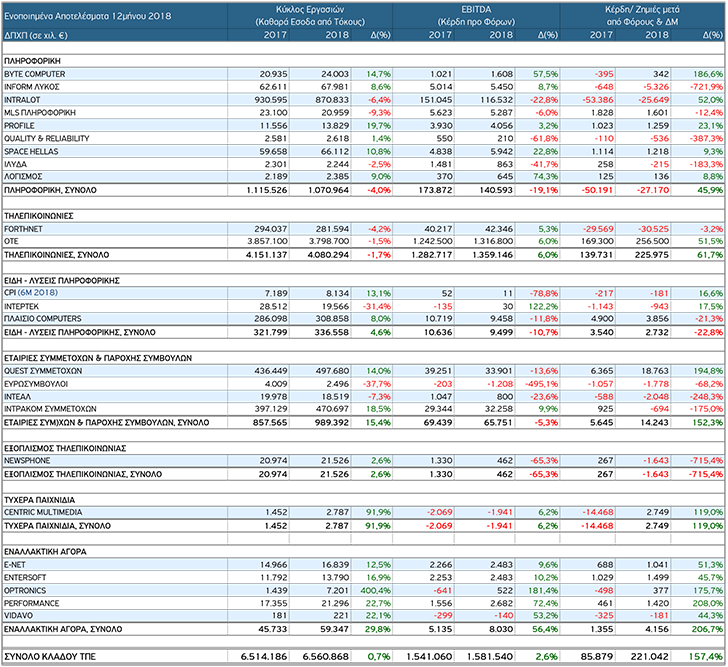Viewport: 728px width, 667px height.
Task: Click INFORM ΛΥΚΟΣ company name
Action: pos(32,87)
